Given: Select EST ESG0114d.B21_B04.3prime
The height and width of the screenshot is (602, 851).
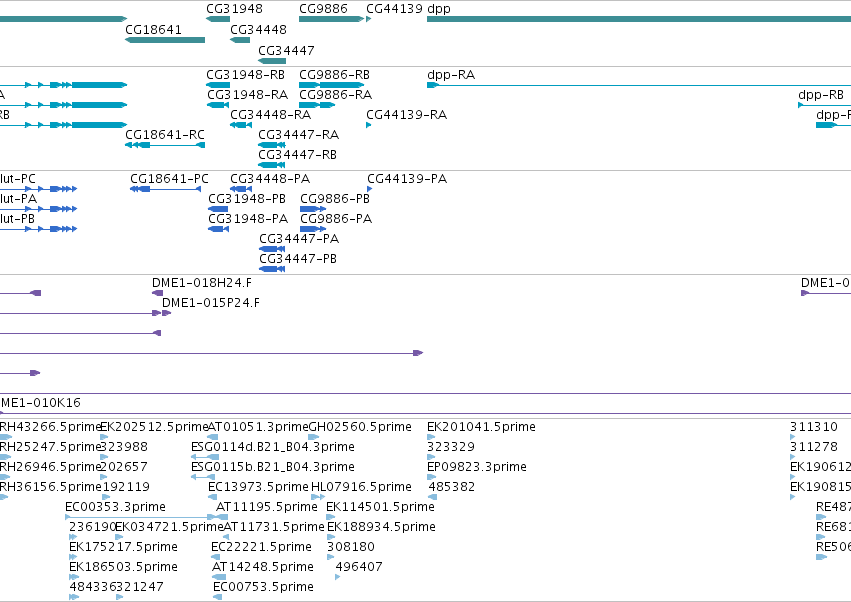Looking at the screenshot, I should click(x=273, y=447).
